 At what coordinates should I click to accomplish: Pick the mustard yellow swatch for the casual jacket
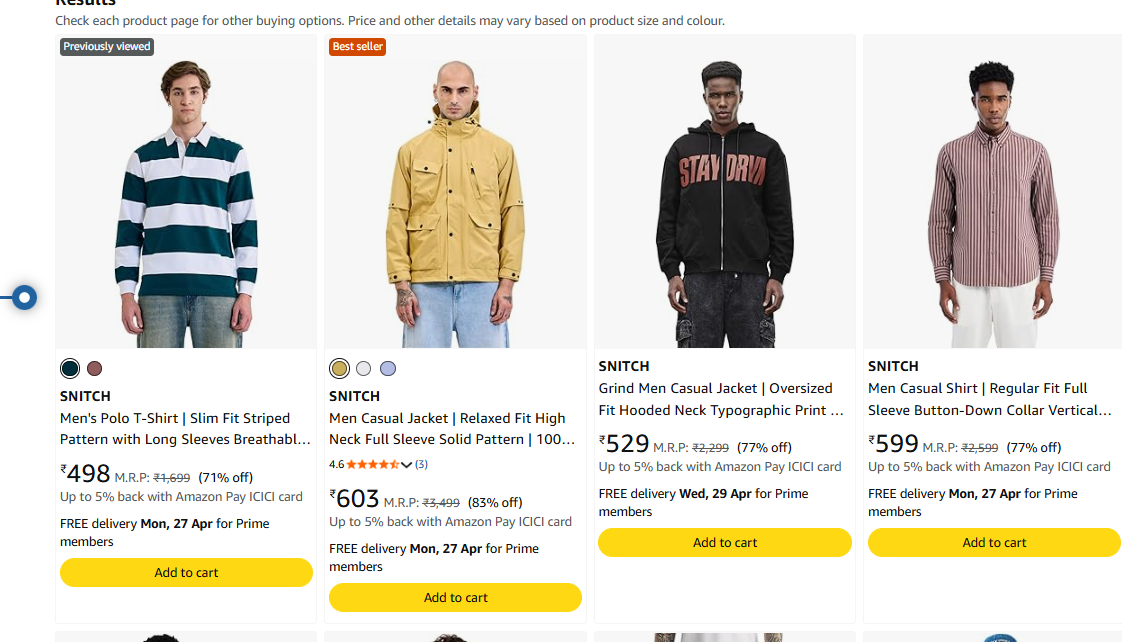[x=340, y=368]
